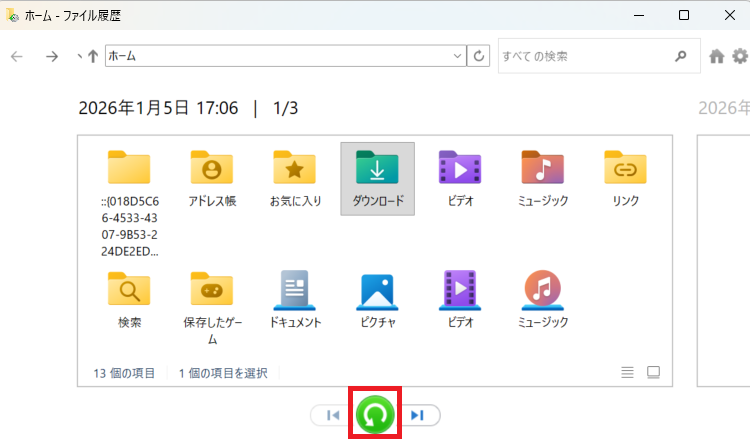Click in the すべての検索 search field
The height and width of the screenshot is (439, 750).
tap(585, 57)
